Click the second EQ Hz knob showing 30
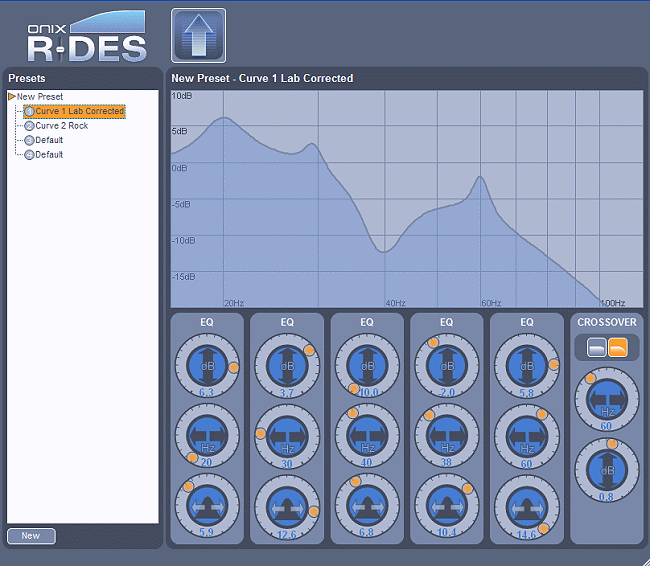The width and height of the screenshot is (650, 566). pos(287,436)
